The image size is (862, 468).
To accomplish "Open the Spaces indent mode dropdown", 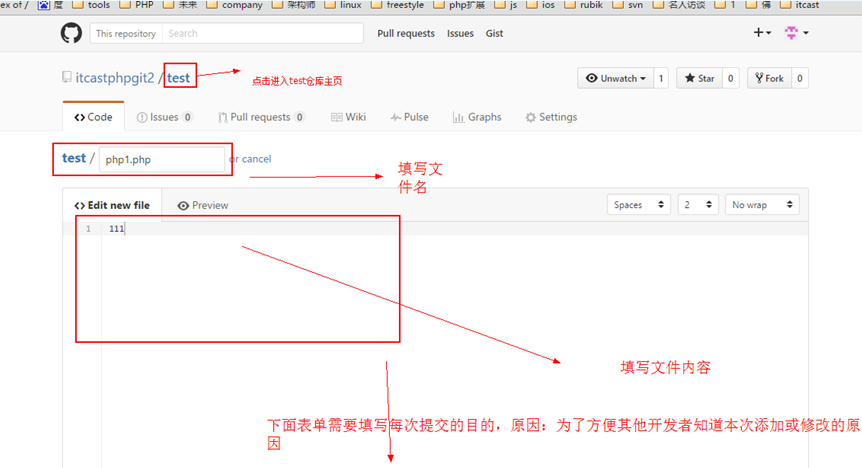I will click(638, 205).
